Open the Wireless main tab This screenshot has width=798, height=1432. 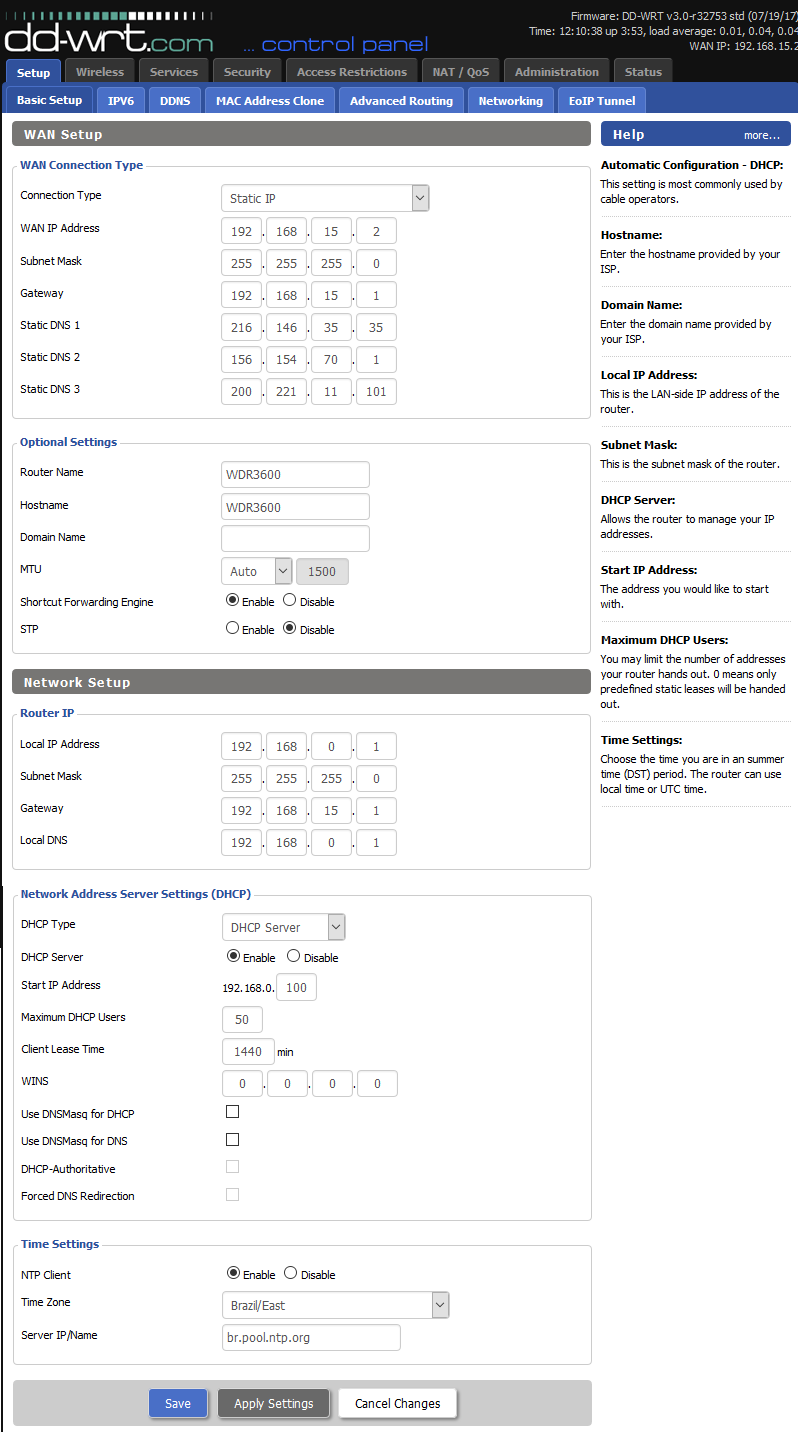pos(100,72)
